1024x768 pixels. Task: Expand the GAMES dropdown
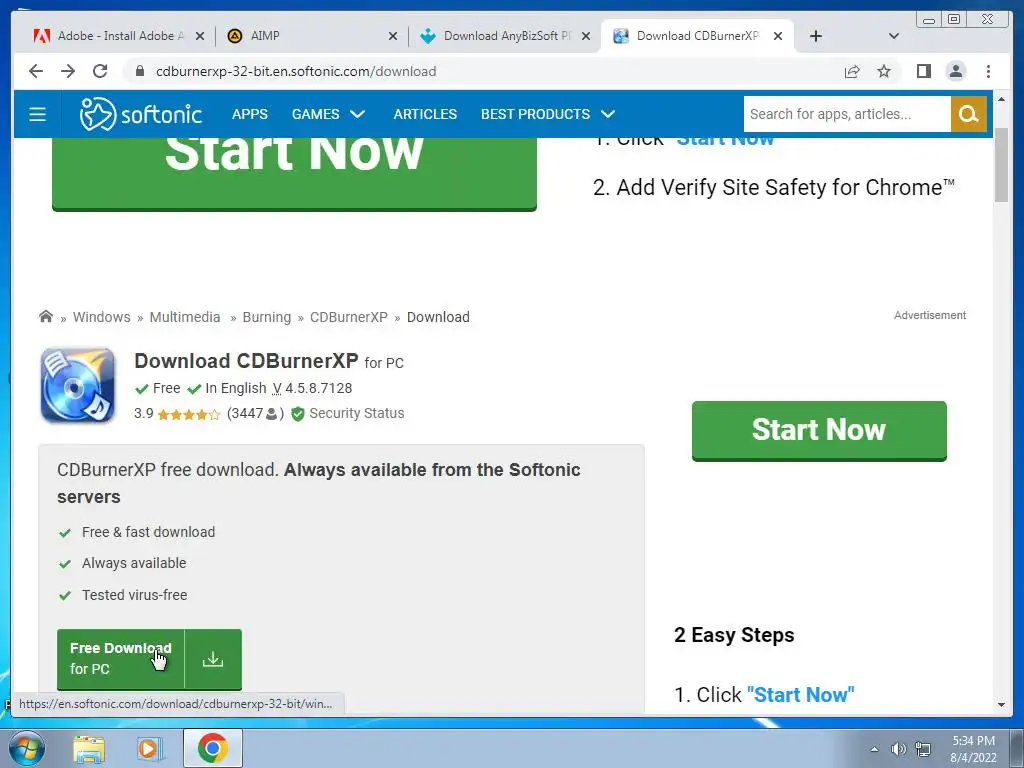328,114
